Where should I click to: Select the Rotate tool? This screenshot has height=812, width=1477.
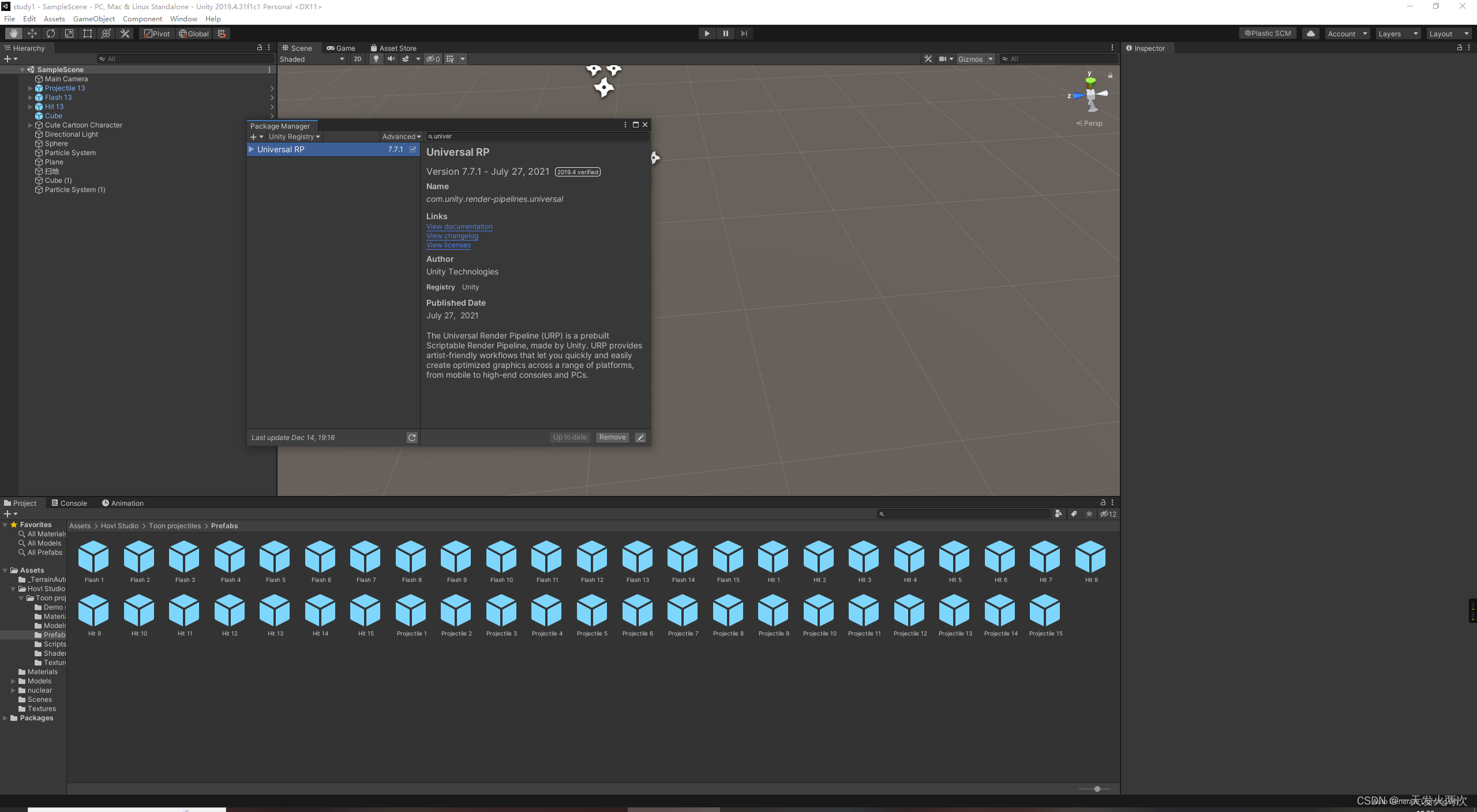coord(51,33)
